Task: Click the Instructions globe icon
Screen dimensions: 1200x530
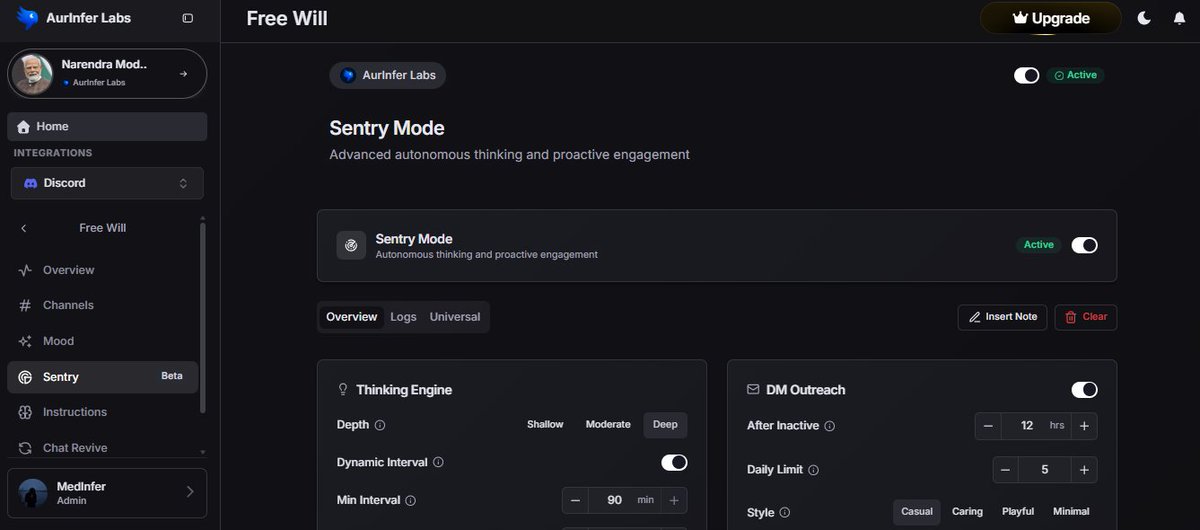Action: 25,412
